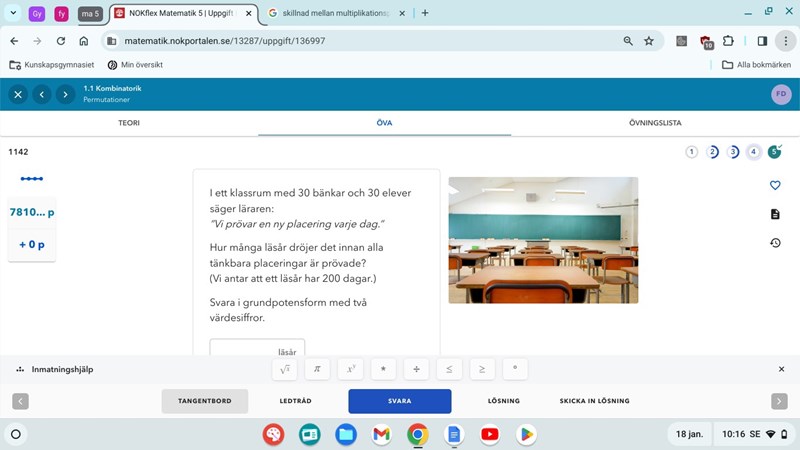The image size is (800, 450).
Task: Insert the exponent x^y symbol
Action: [350, 369]
